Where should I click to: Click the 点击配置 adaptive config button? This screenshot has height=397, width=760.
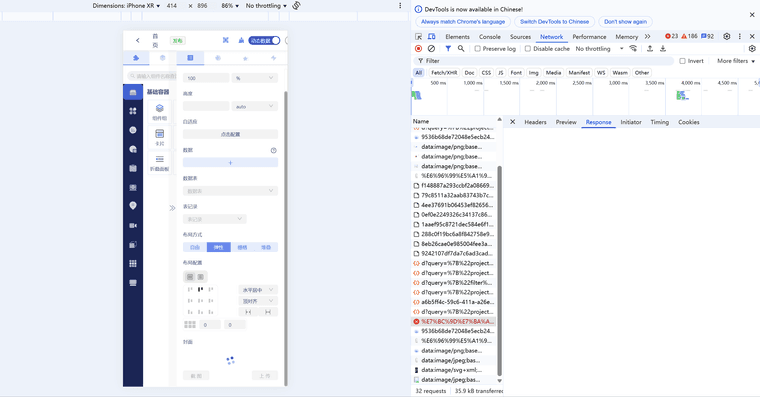(230, 134)
